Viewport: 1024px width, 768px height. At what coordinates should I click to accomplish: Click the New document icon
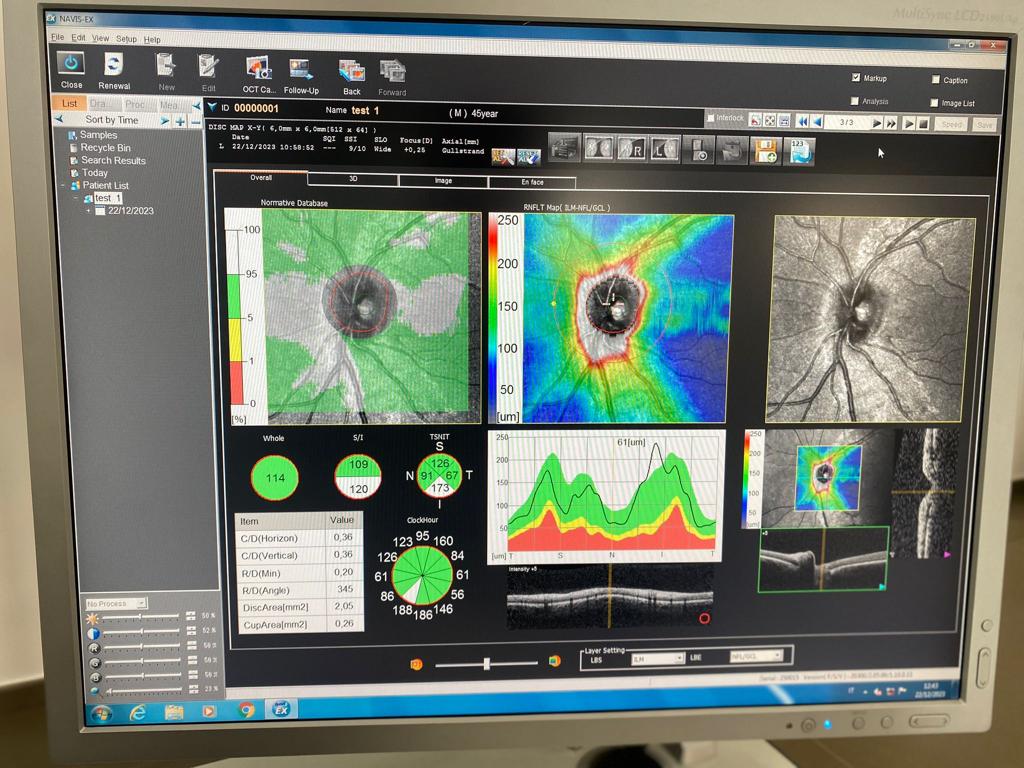[x=166, y=66]
